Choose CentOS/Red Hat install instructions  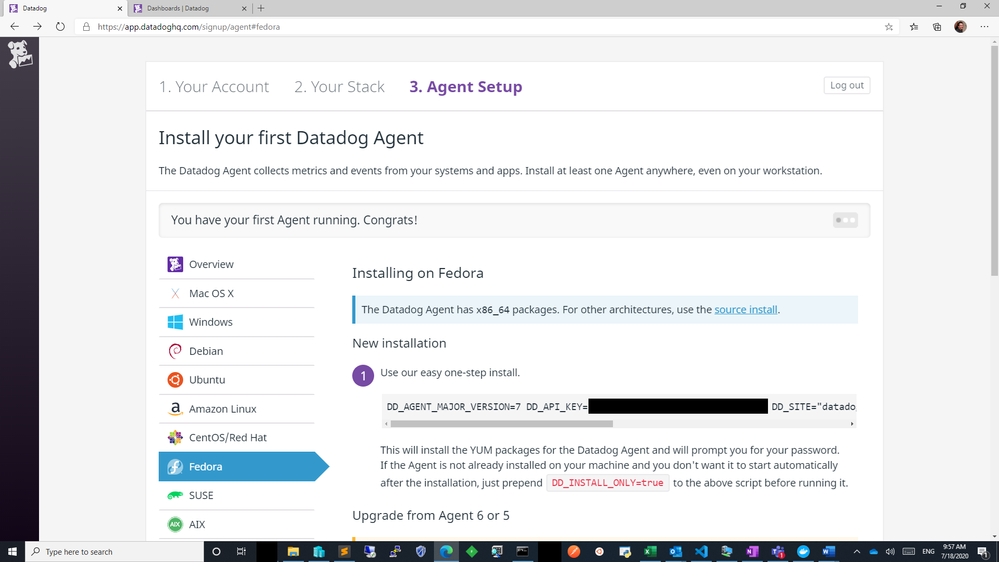point(236,438)
